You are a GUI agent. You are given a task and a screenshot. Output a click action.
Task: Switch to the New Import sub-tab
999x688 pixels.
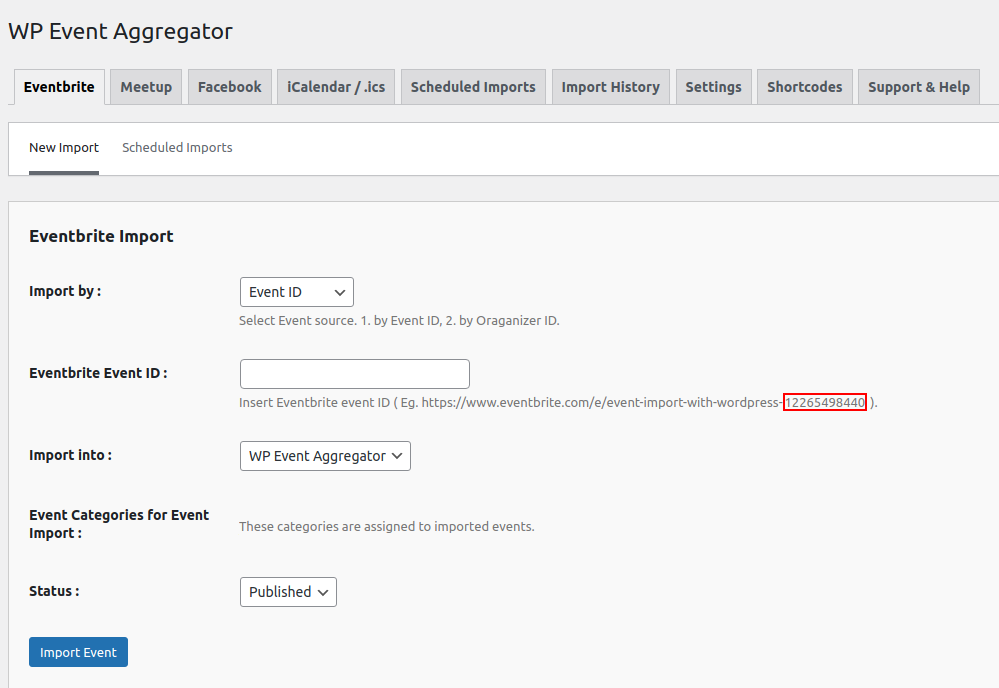[x=64, y=147]
